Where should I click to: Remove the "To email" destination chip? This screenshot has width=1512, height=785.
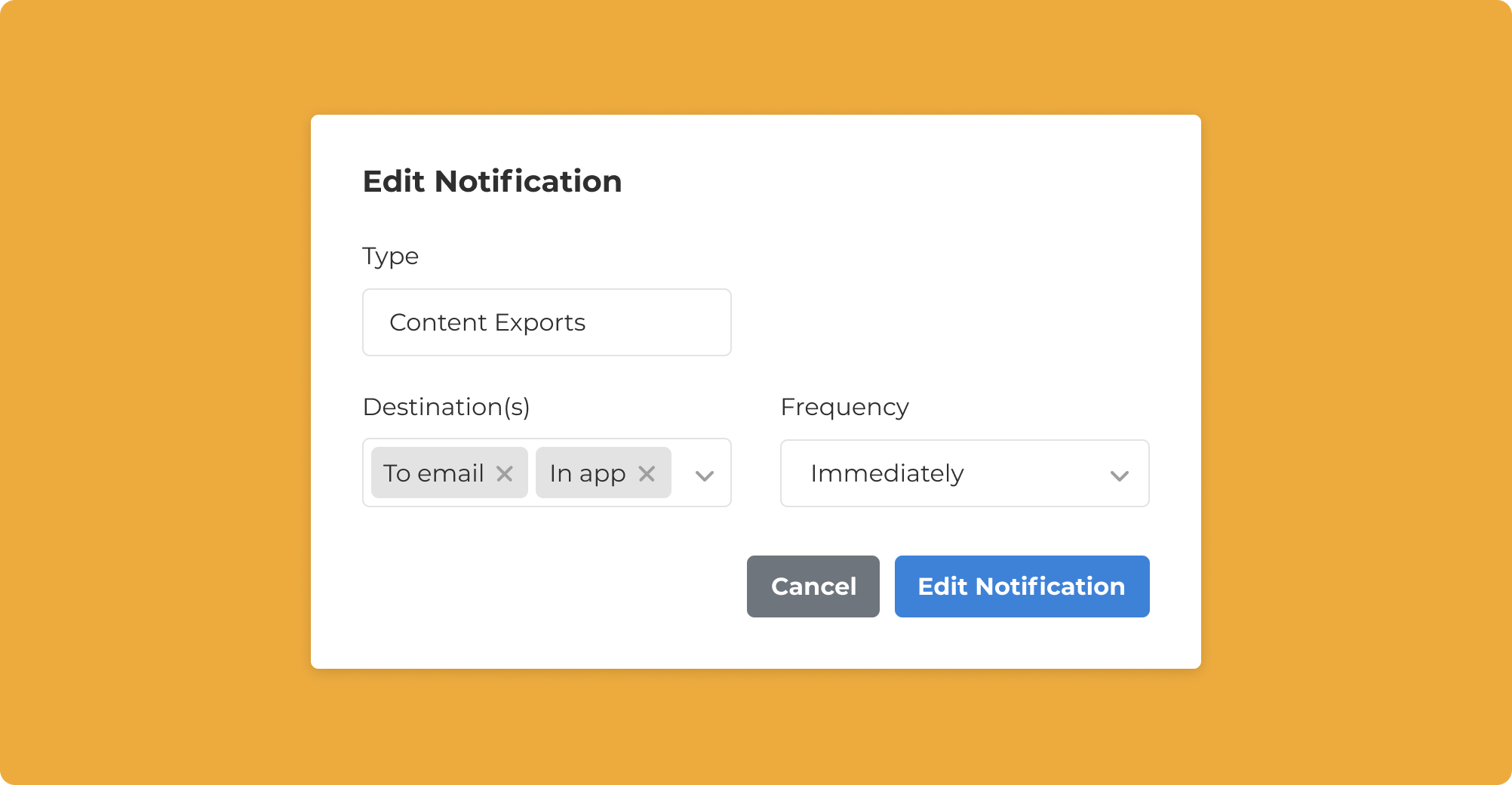pos(505,473)
